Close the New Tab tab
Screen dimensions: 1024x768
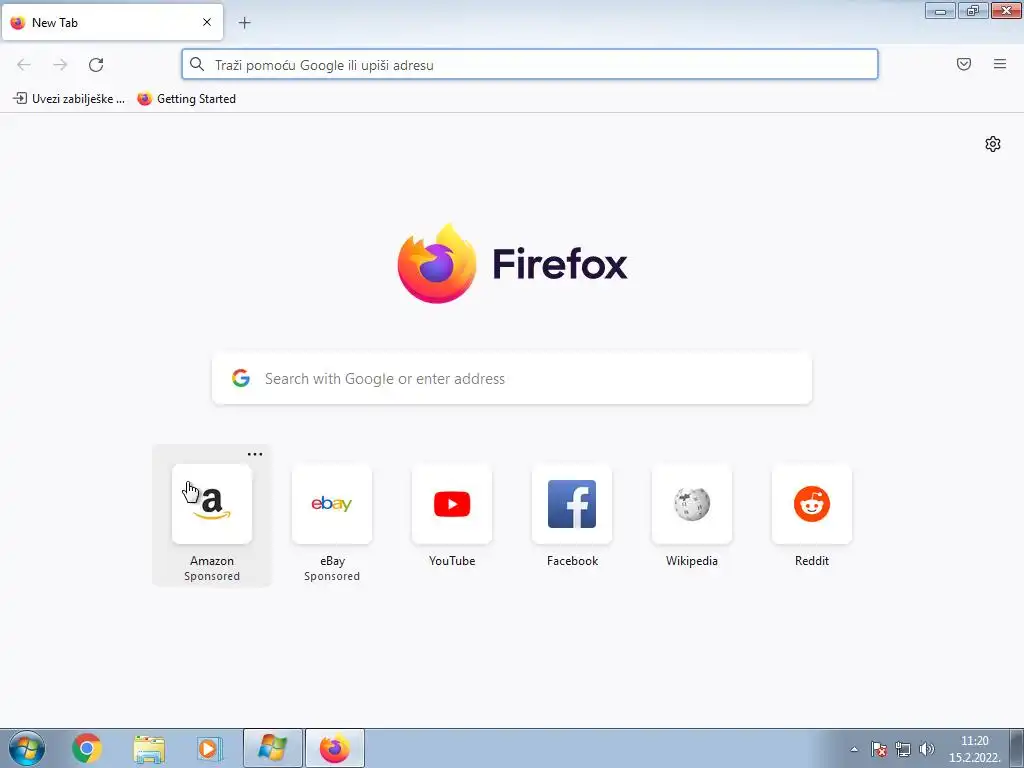pos(207,22)
